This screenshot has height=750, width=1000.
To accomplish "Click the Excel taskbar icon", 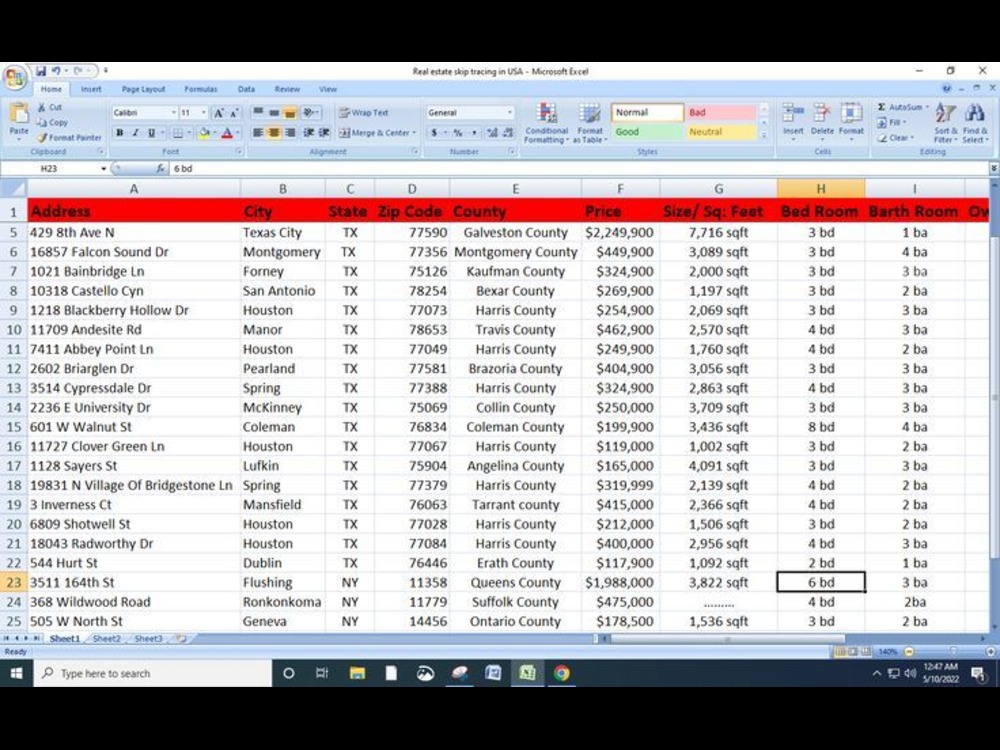I will [x=527, y=673].
